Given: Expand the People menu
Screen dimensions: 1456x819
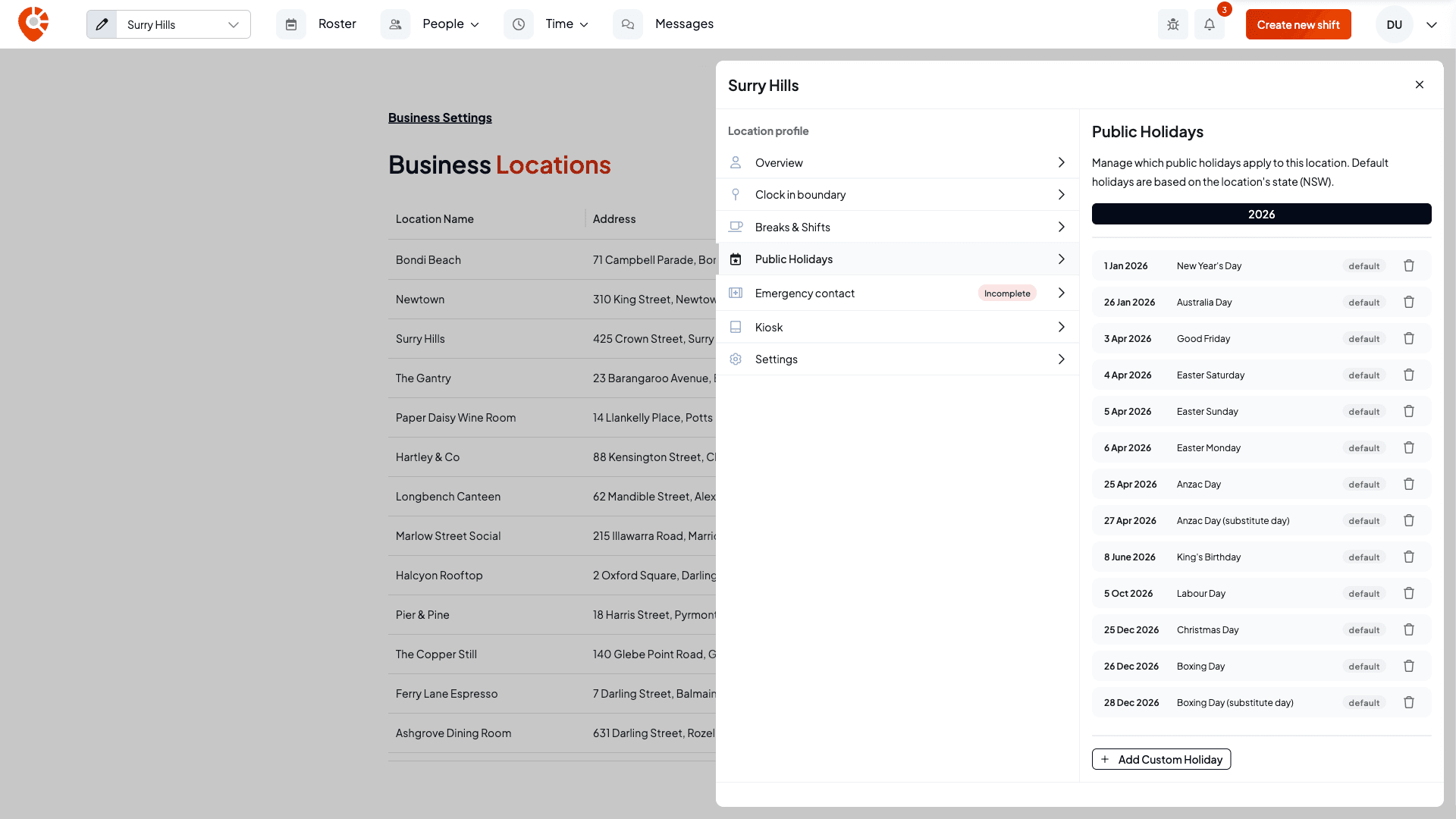Looking at the screenshot, I should (x=451, y=24).
